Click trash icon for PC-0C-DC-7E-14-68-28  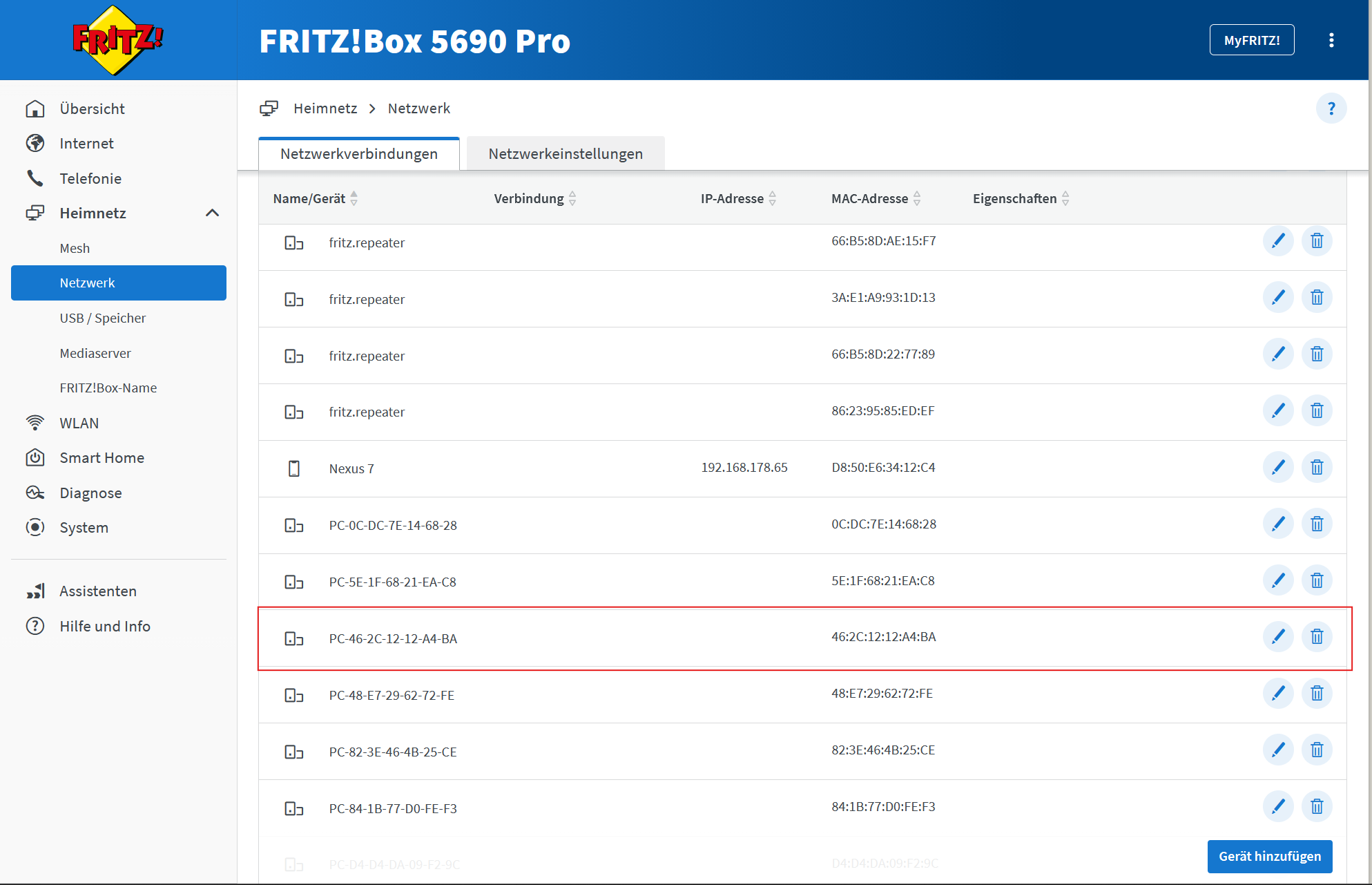pyautogui.click(x=1317, y=524)
